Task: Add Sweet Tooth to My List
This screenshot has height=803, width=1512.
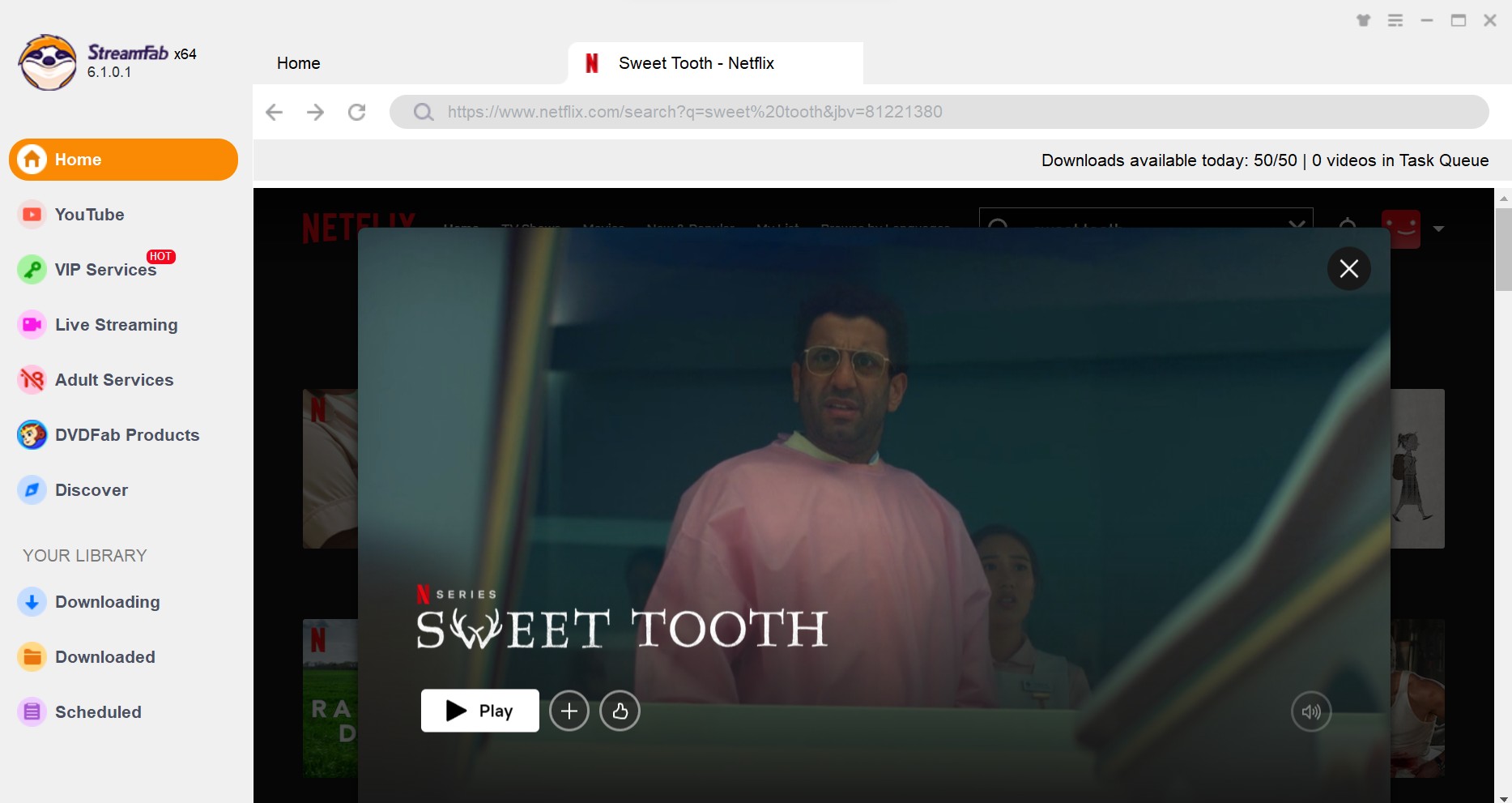Action: pyautogui.click(x=569, y=711)
